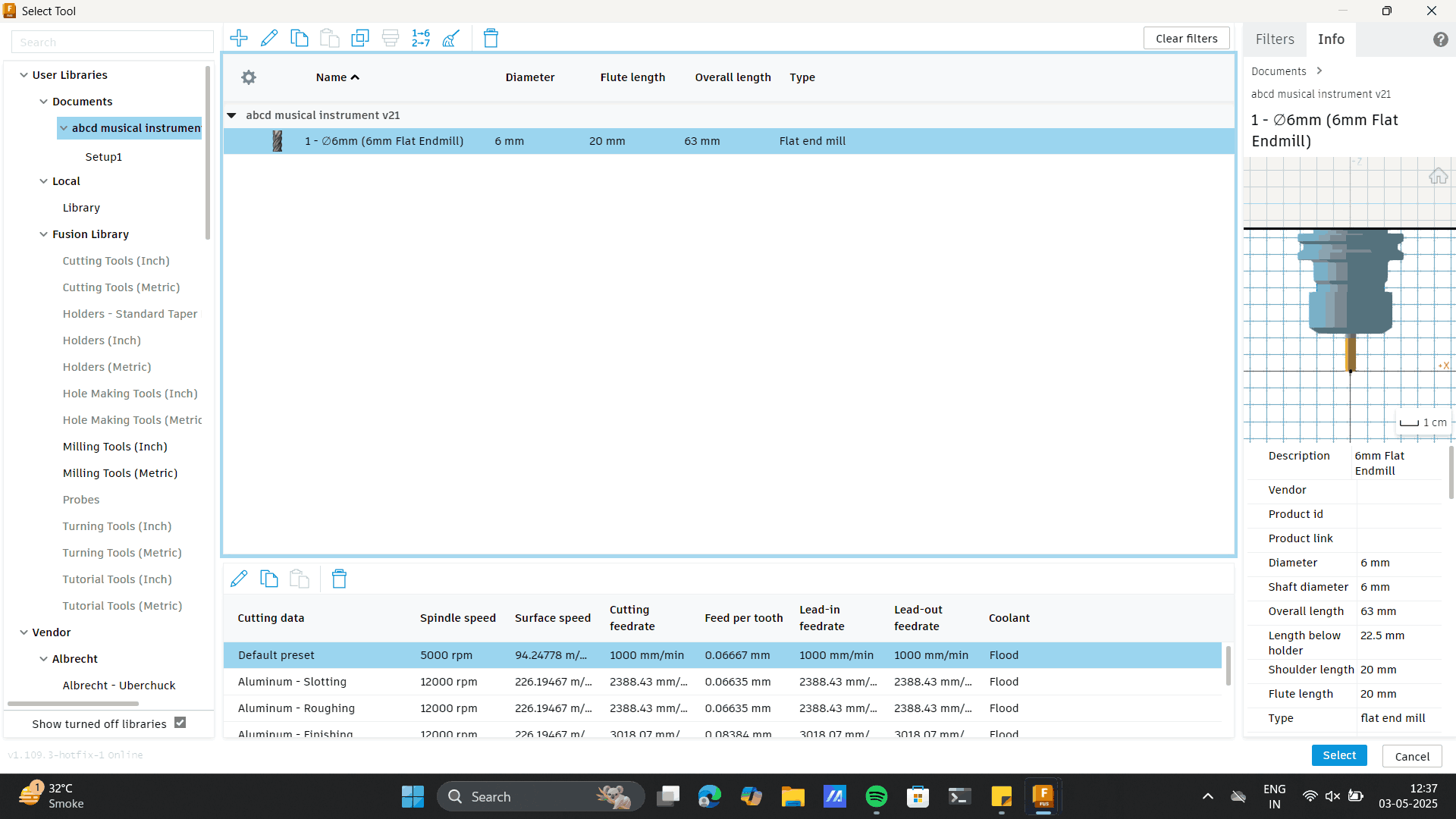Image resolution: width=1456 pixels, height=819 pixels.
Task: Select Aluminum - Roughing preset row
Action: (722, 708)
